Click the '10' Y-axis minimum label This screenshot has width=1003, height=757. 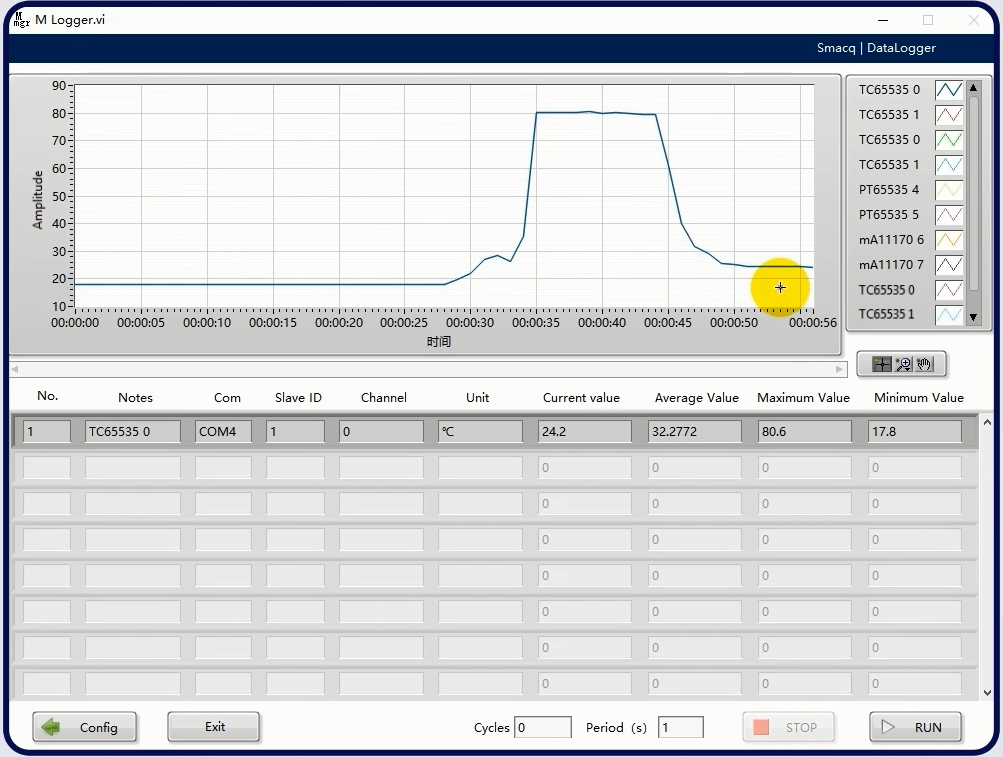(x=59, y=306)
